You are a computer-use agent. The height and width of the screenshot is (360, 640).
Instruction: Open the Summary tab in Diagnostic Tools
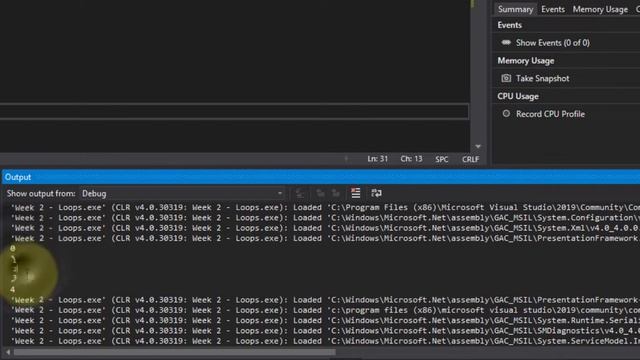click(x=515, y=9)
